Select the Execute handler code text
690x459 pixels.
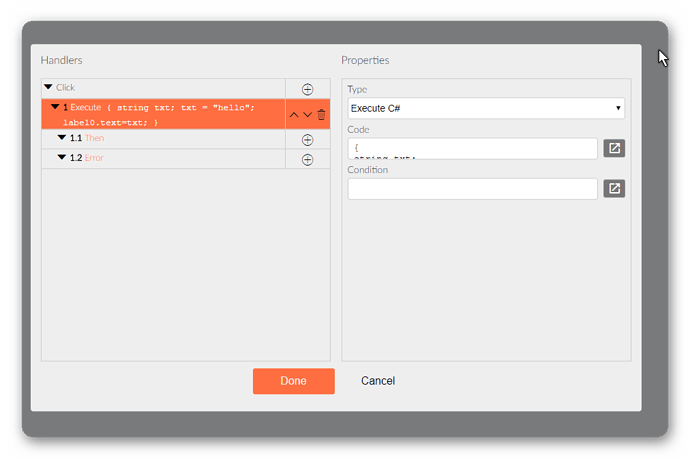[x=159, y=115]
